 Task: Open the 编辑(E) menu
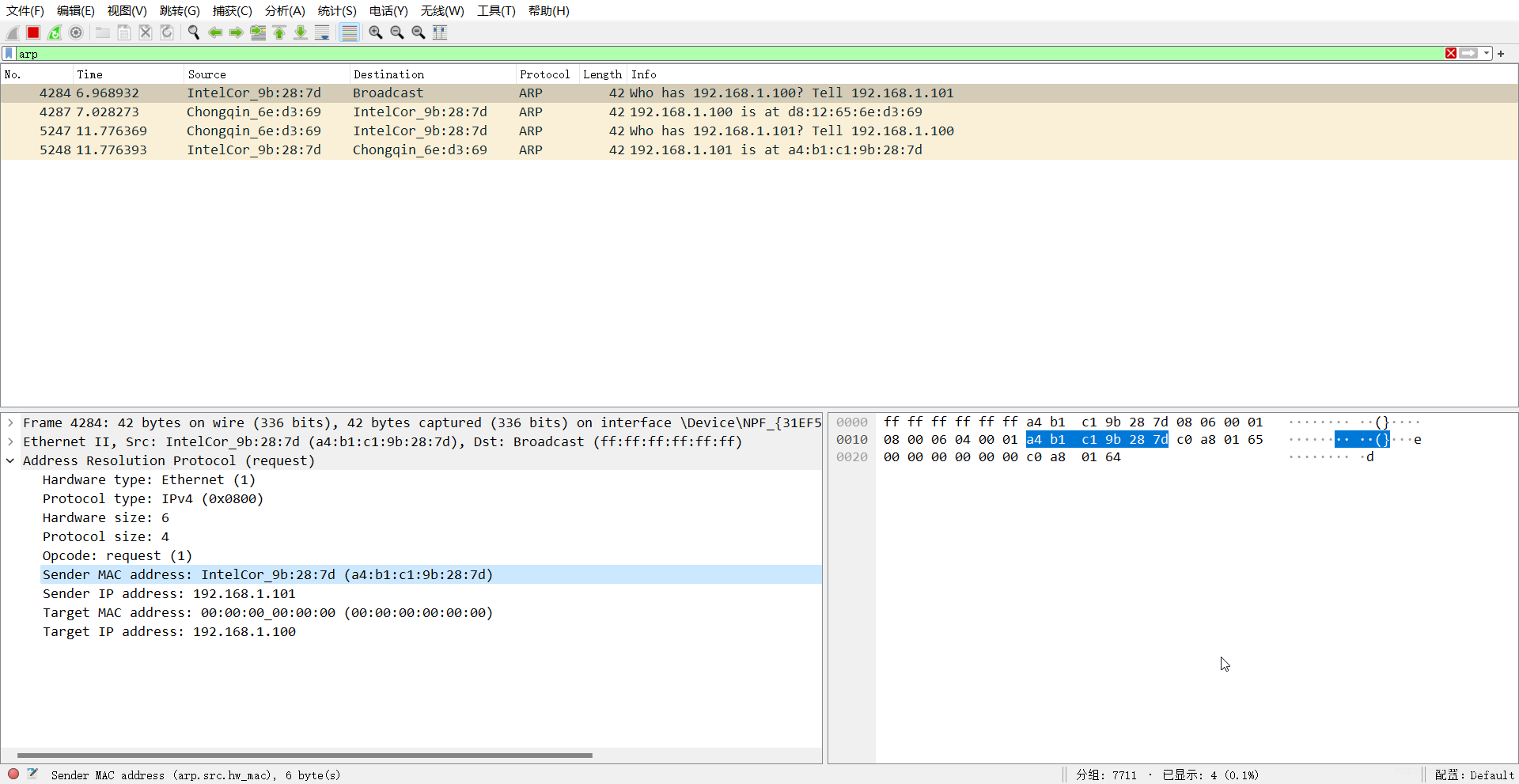76,11
